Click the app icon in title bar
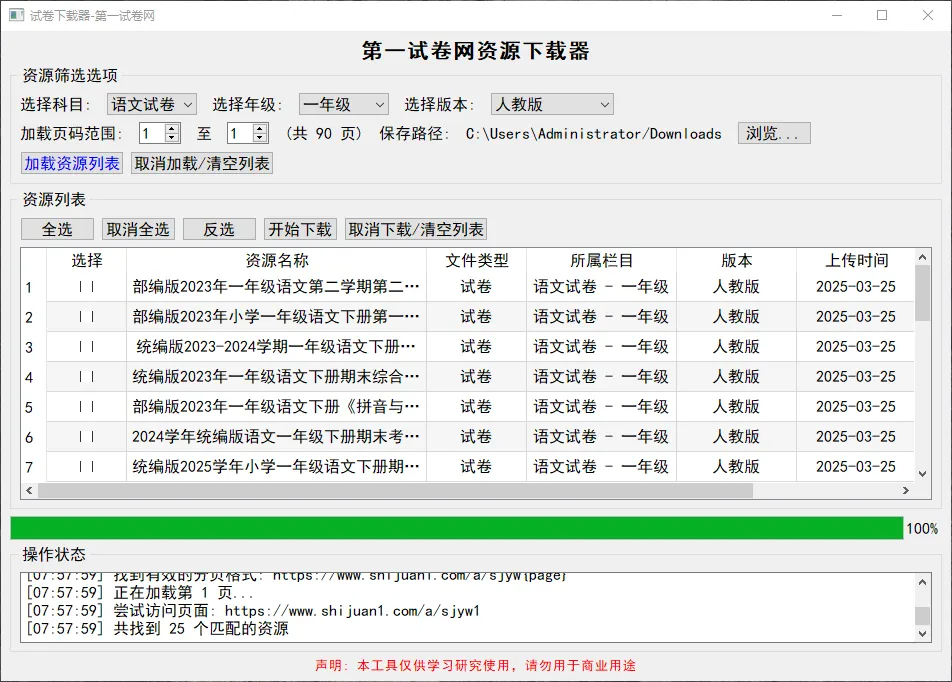952x682 pixels. 16,15
